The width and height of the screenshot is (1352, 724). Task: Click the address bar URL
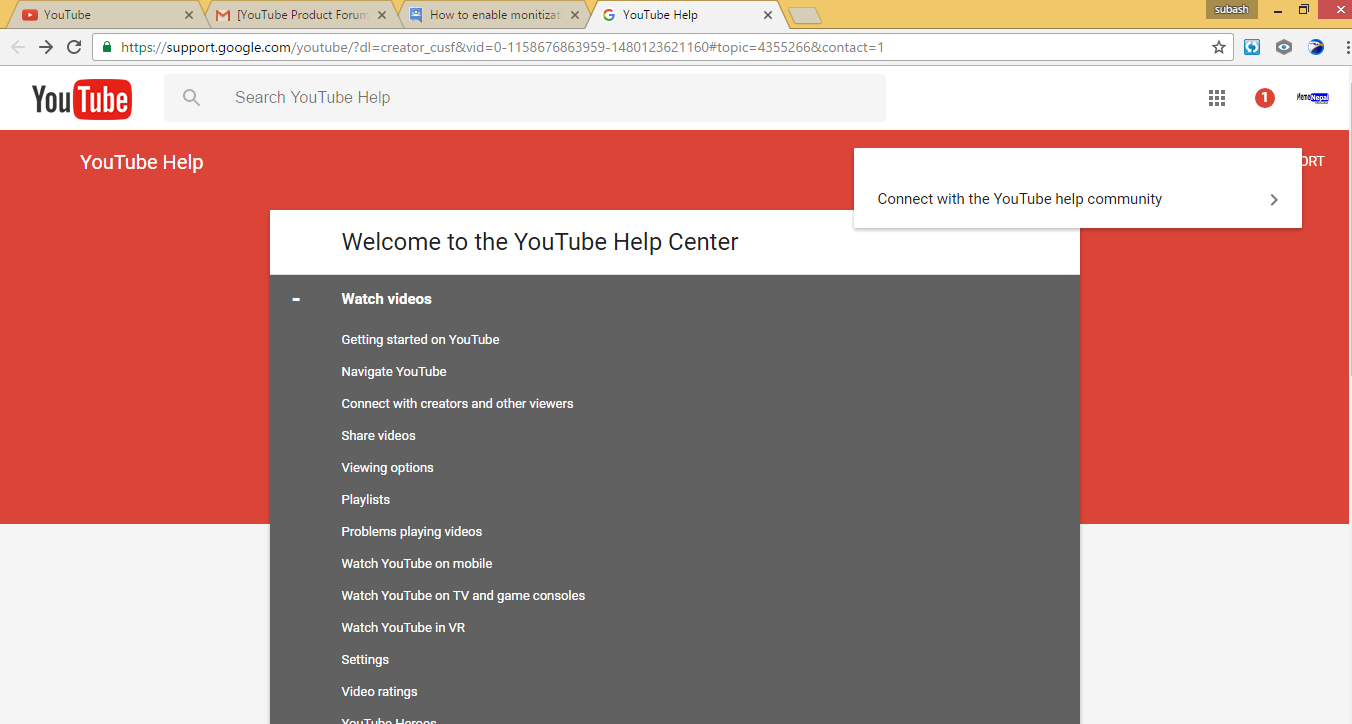coord(502,47)
